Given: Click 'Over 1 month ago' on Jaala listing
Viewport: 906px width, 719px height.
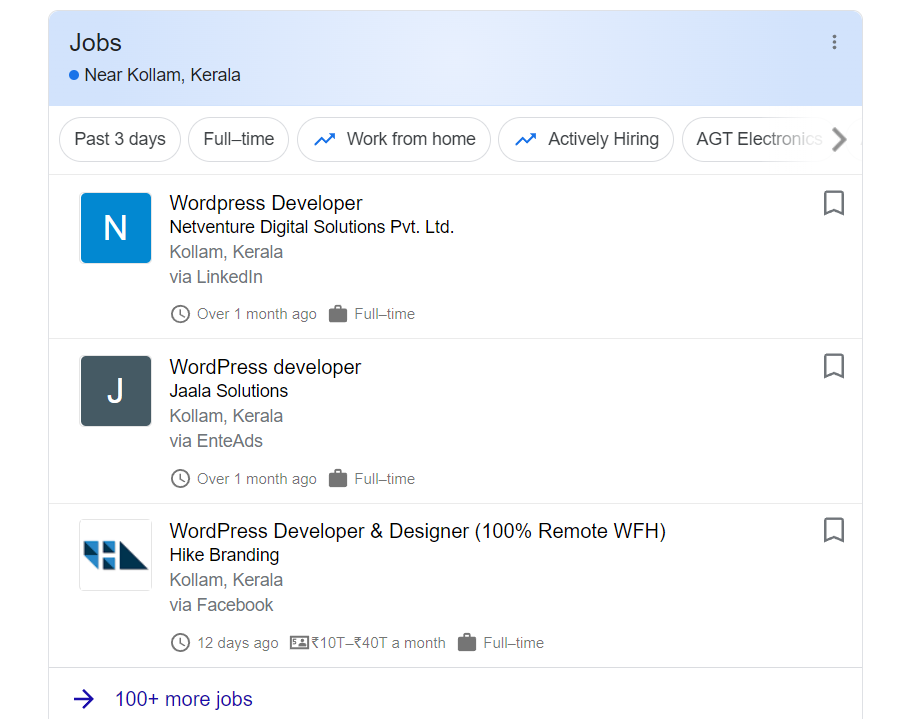Looking at the screenshot, I should (x=257, y=479).
